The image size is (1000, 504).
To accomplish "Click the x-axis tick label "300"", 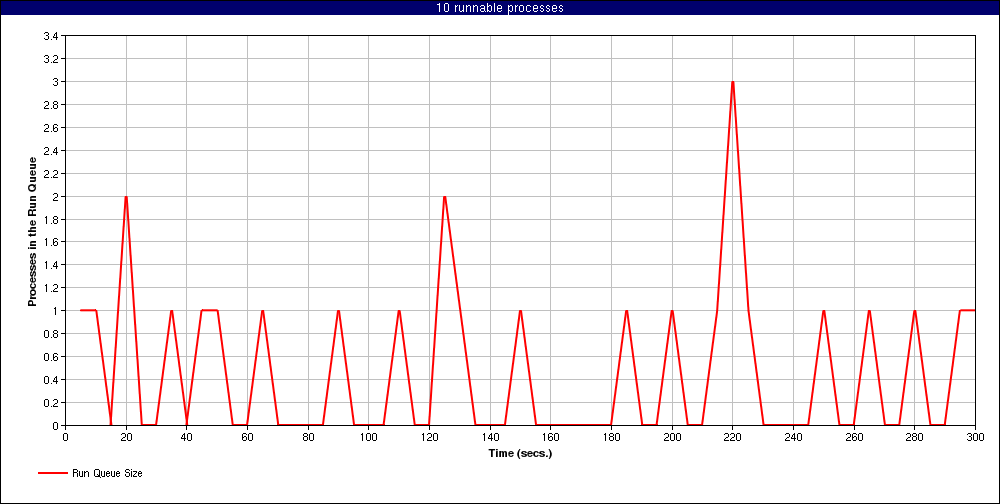I will click(x=975, y=438).
